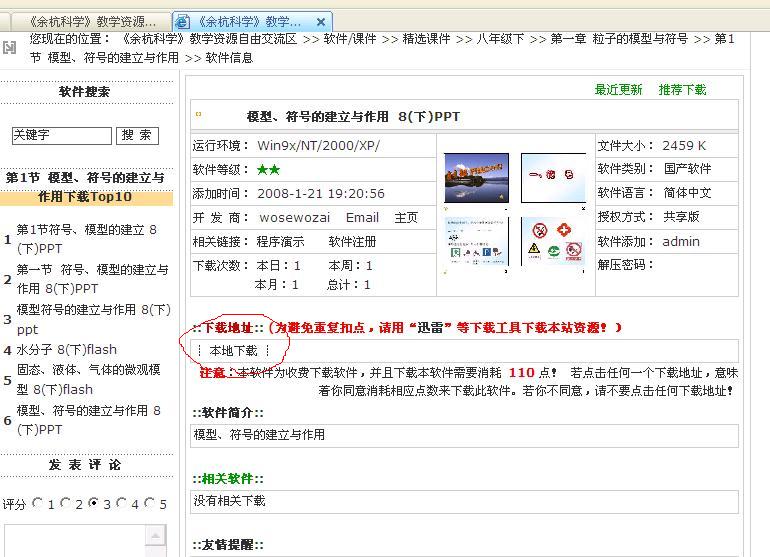Click the two-star software rating icon
Viewport: 770px width, 557px height.
[268, 170]
